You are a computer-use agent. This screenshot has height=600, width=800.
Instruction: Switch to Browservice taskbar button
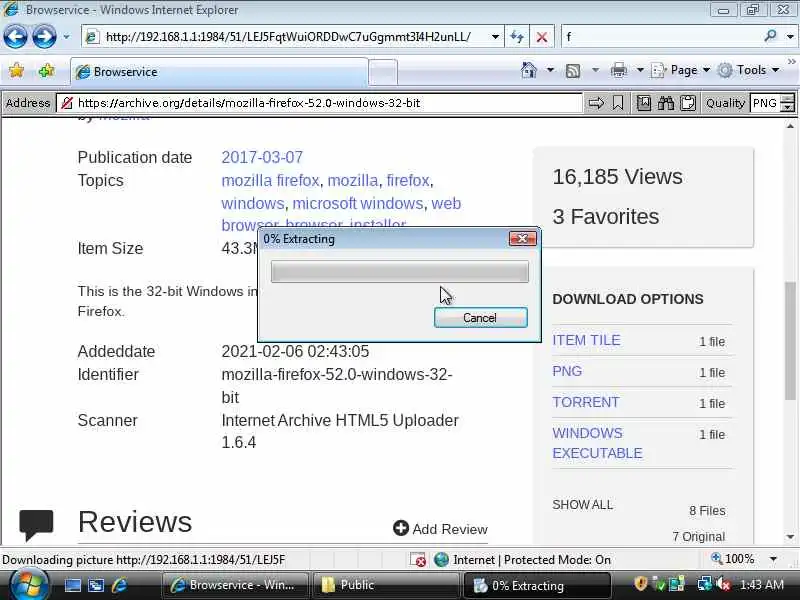235,585
